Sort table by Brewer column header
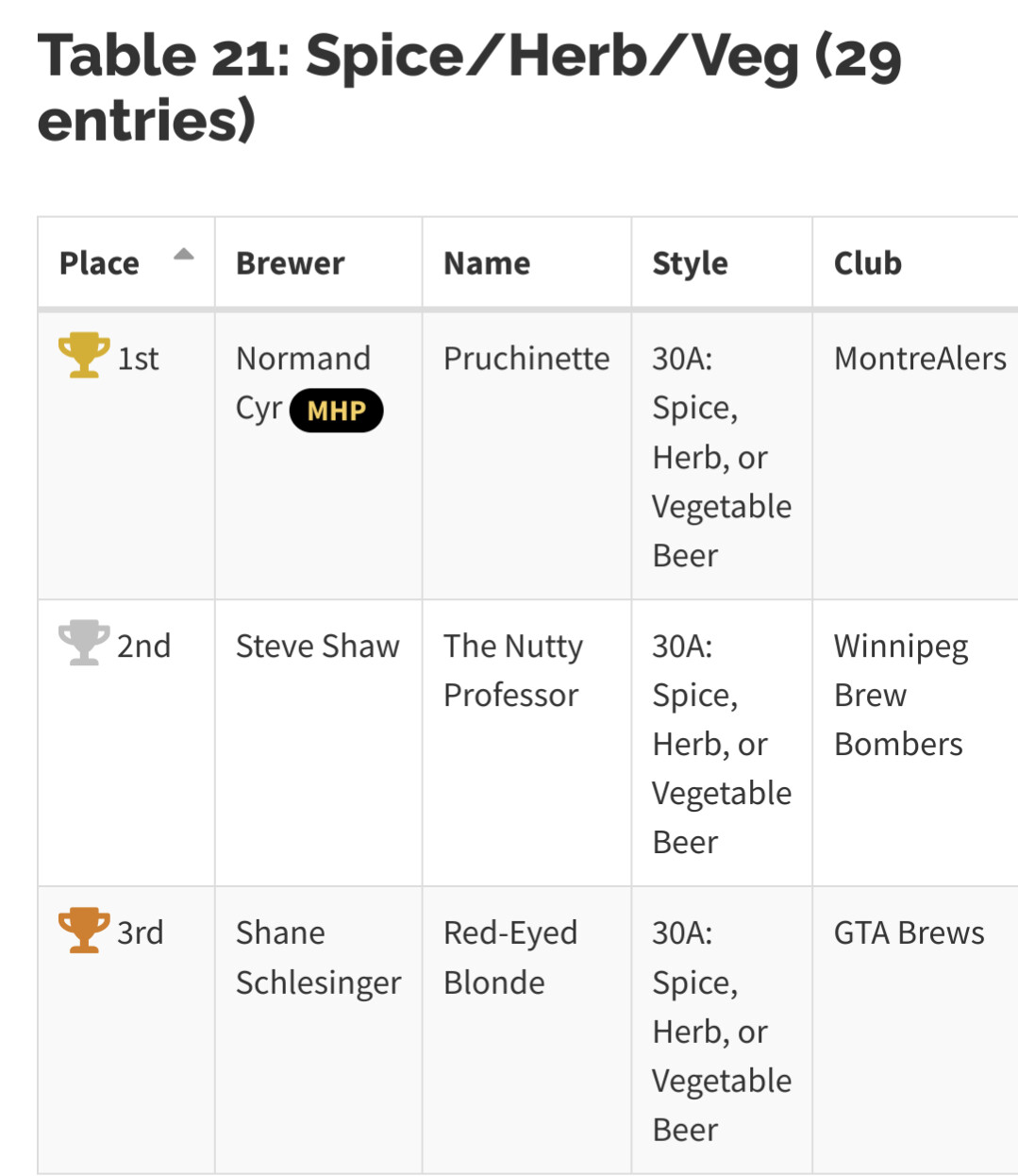The width and height of the screenshot is (1018, 1176). tap(290, 263)
